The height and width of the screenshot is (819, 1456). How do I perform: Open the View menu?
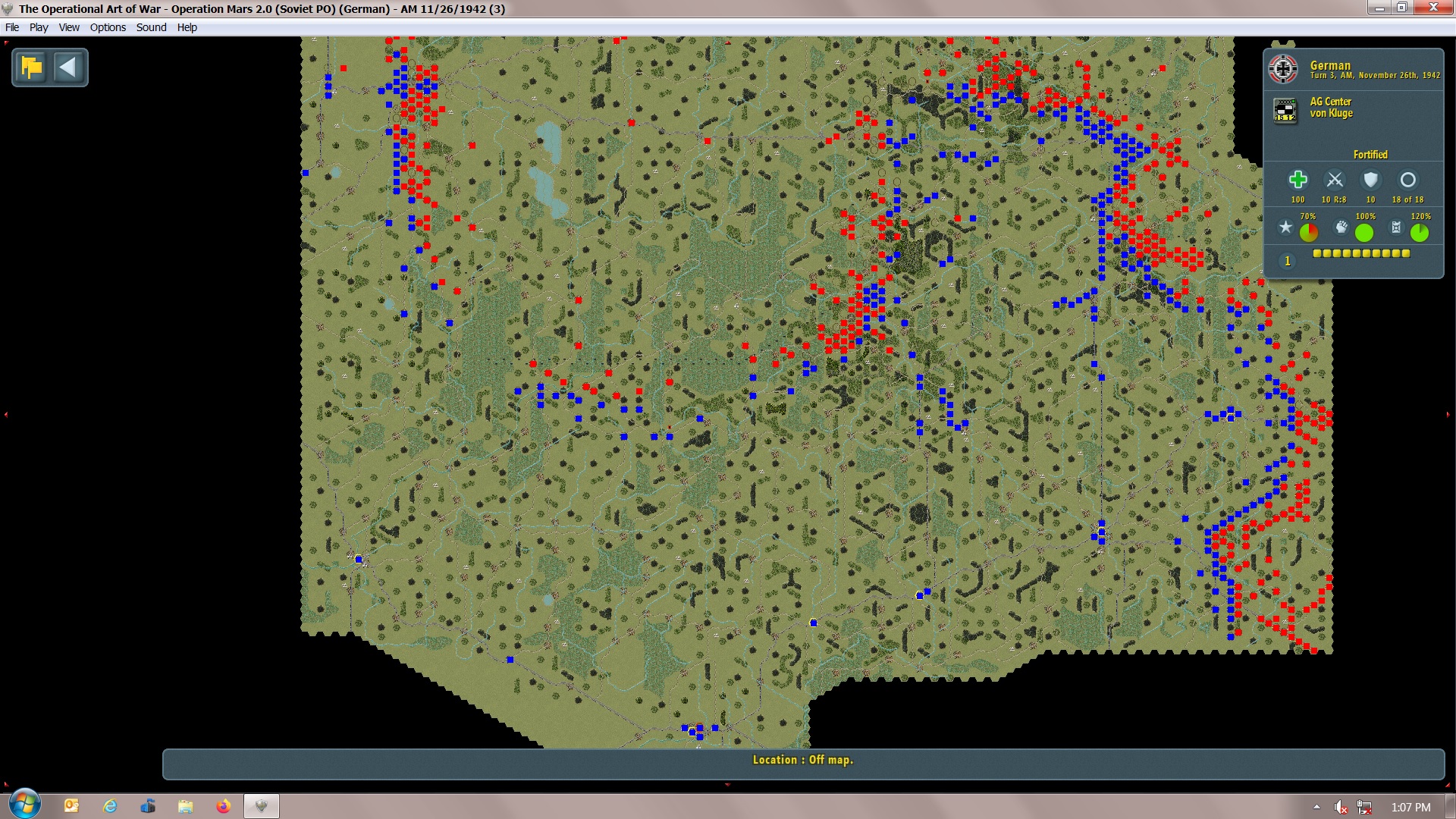pyautogui.click(x=69, y=27)
